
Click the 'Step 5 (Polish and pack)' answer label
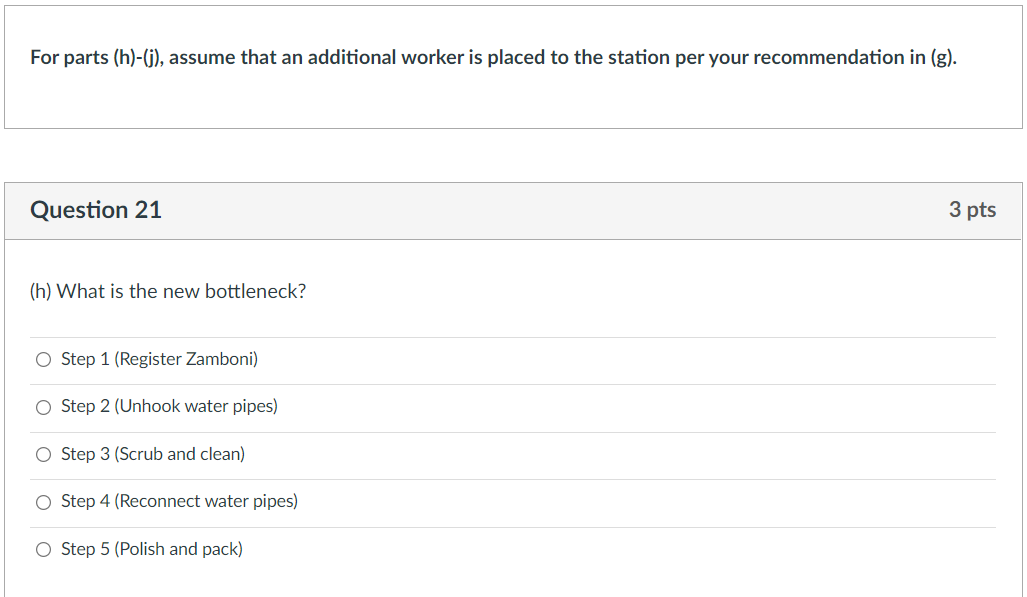click(151, 549)
